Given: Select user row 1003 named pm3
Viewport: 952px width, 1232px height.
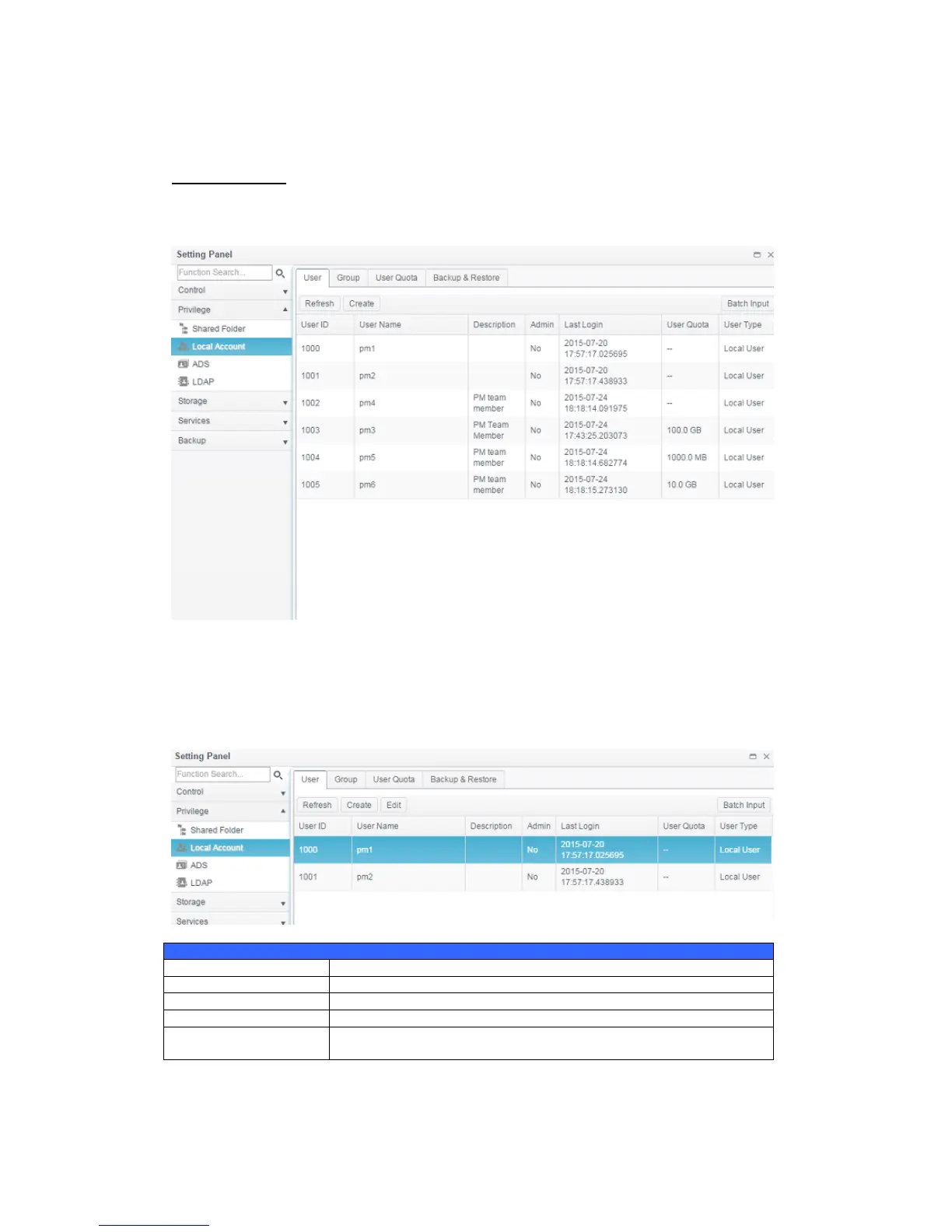Looking at the screenshot, I should (x=535, y=430).
